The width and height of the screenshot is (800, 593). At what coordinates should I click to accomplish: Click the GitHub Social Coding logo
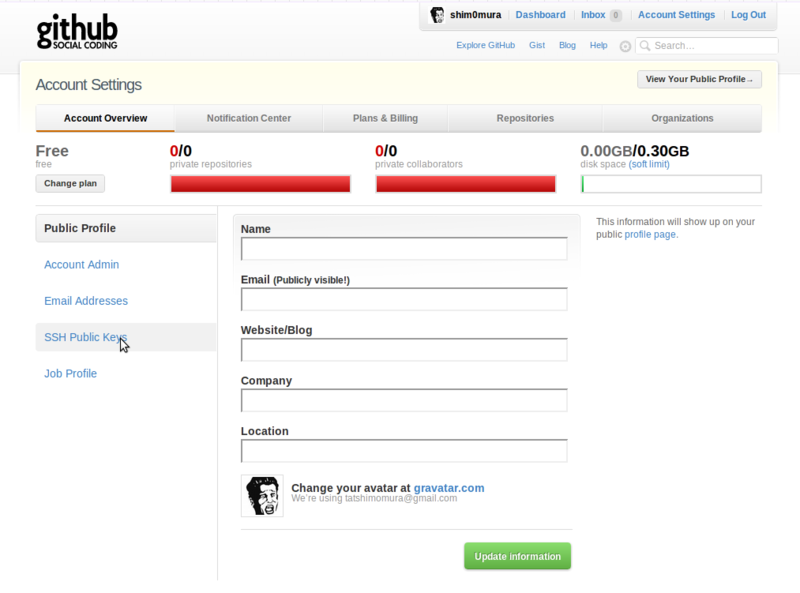(77, 32)
